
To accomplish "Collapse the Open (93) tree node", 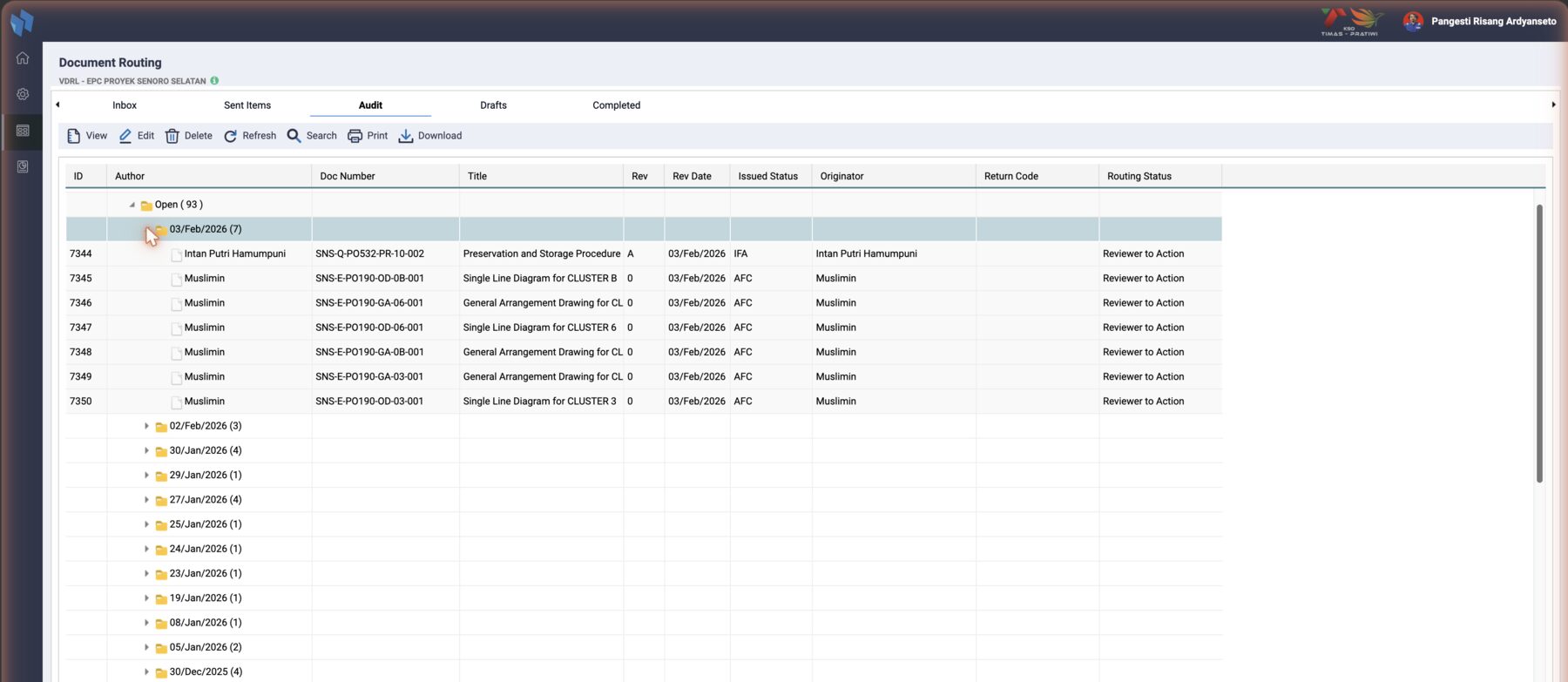I will [x=132, y=205].
